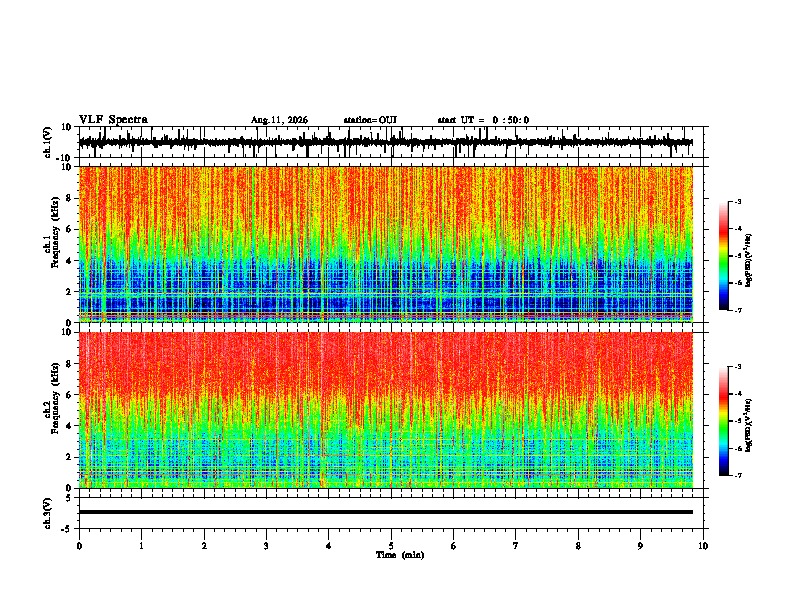Click the 'start UT = 0:50:0' text

(x=483, y=120)
